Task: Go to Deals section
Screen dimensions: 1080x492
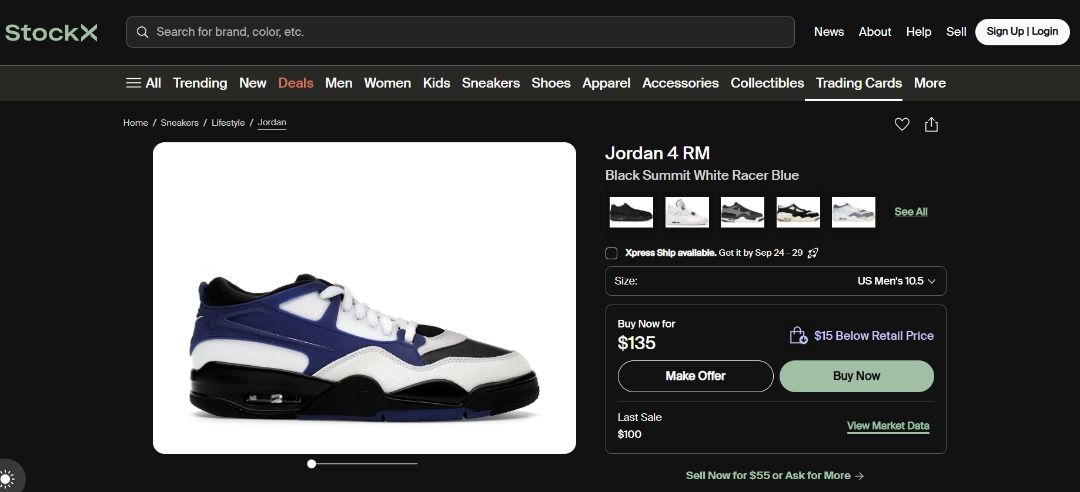Action: point(295,83)
